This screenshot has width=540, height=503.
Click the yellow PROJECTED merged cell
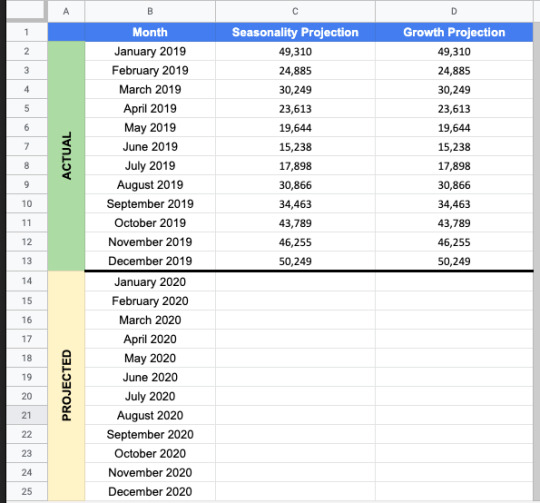pos(66,386)
